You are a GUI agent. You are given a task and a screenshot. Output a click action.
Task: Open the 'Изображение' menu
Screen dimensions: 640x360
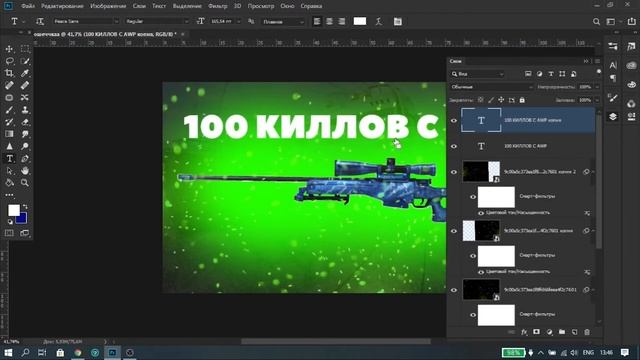[x=108, y=6]
